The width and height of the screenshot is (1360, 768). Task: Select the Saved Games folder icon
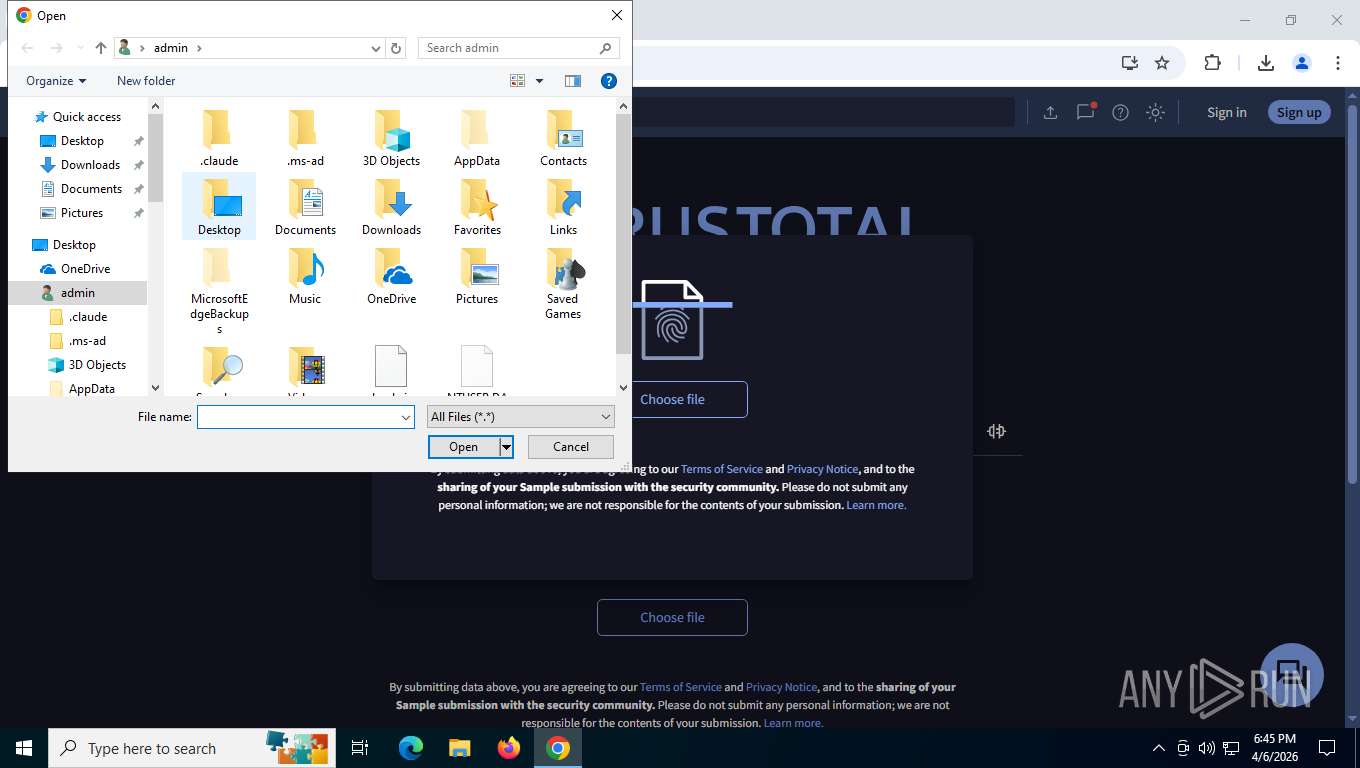563,268
